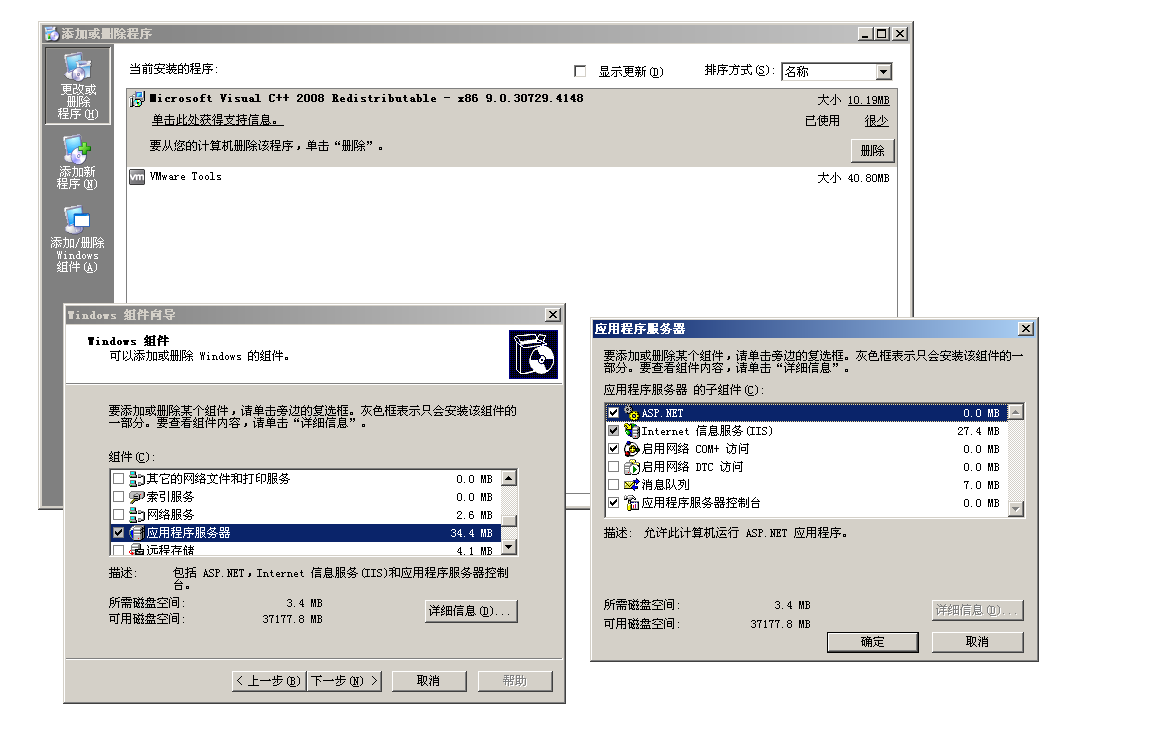Click the 网络服务 component icon
The width and height of the screenshot is (1149, 756).
pyautogui.click(x=137, y=515)
